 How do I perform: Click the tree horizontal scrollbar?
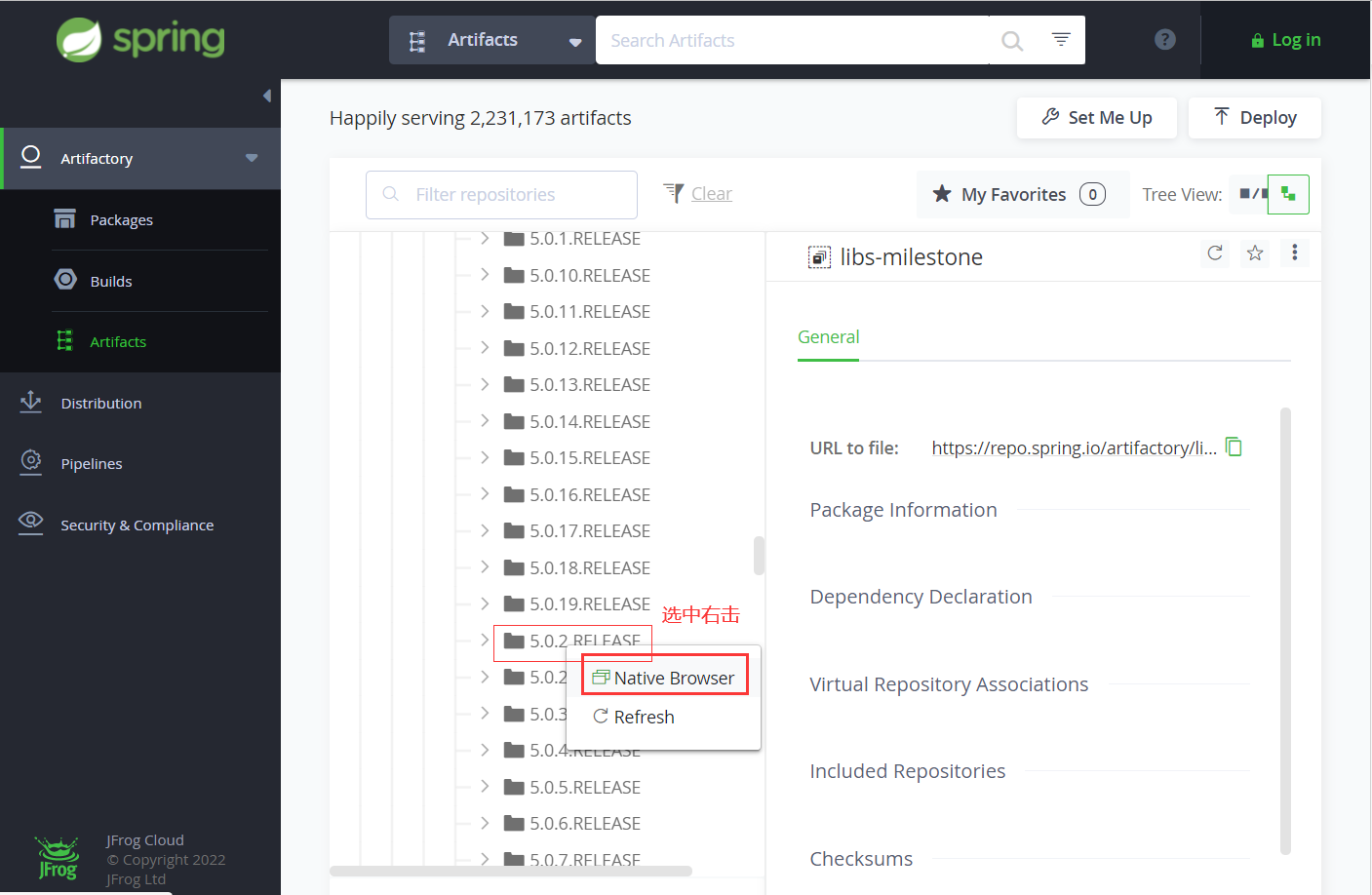[x=511, y=871]
